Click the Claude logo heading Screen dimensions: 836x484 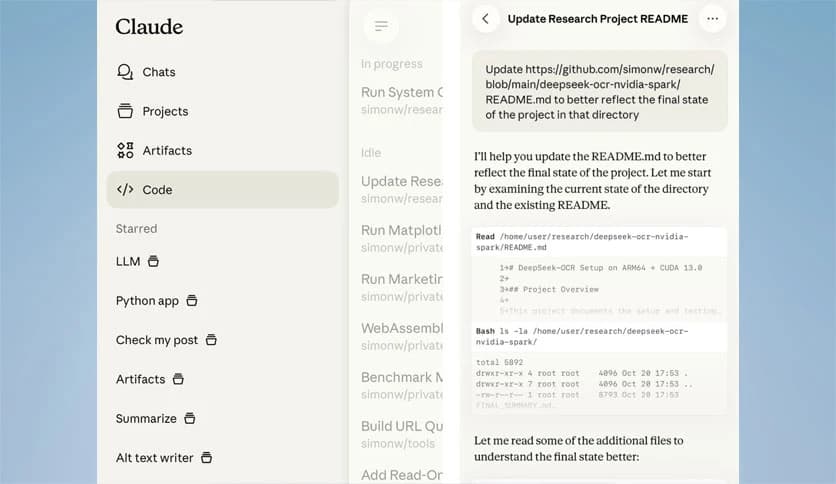click(x=149, y=27)
